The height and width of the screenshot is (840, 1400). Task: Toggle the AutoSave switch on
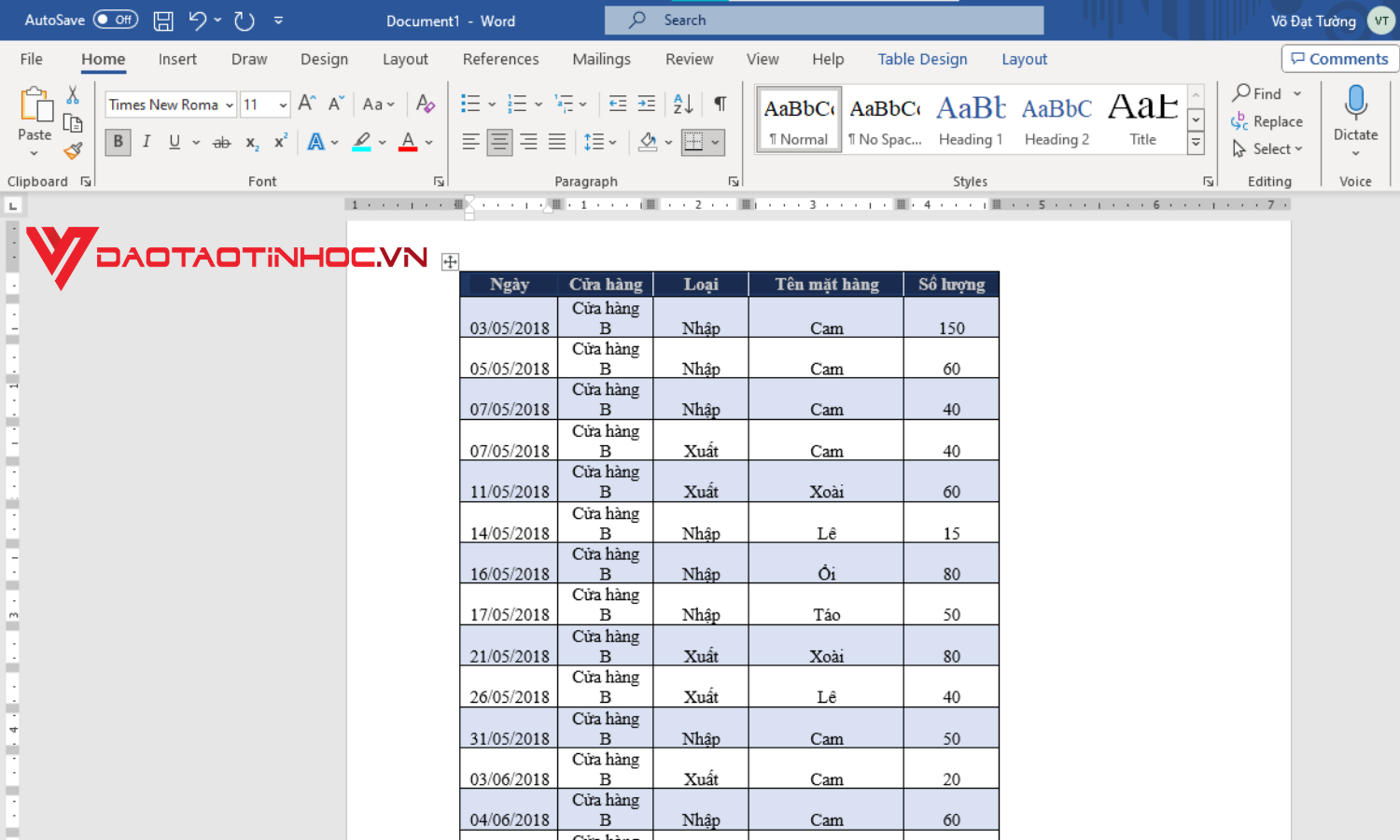(115, 19)
